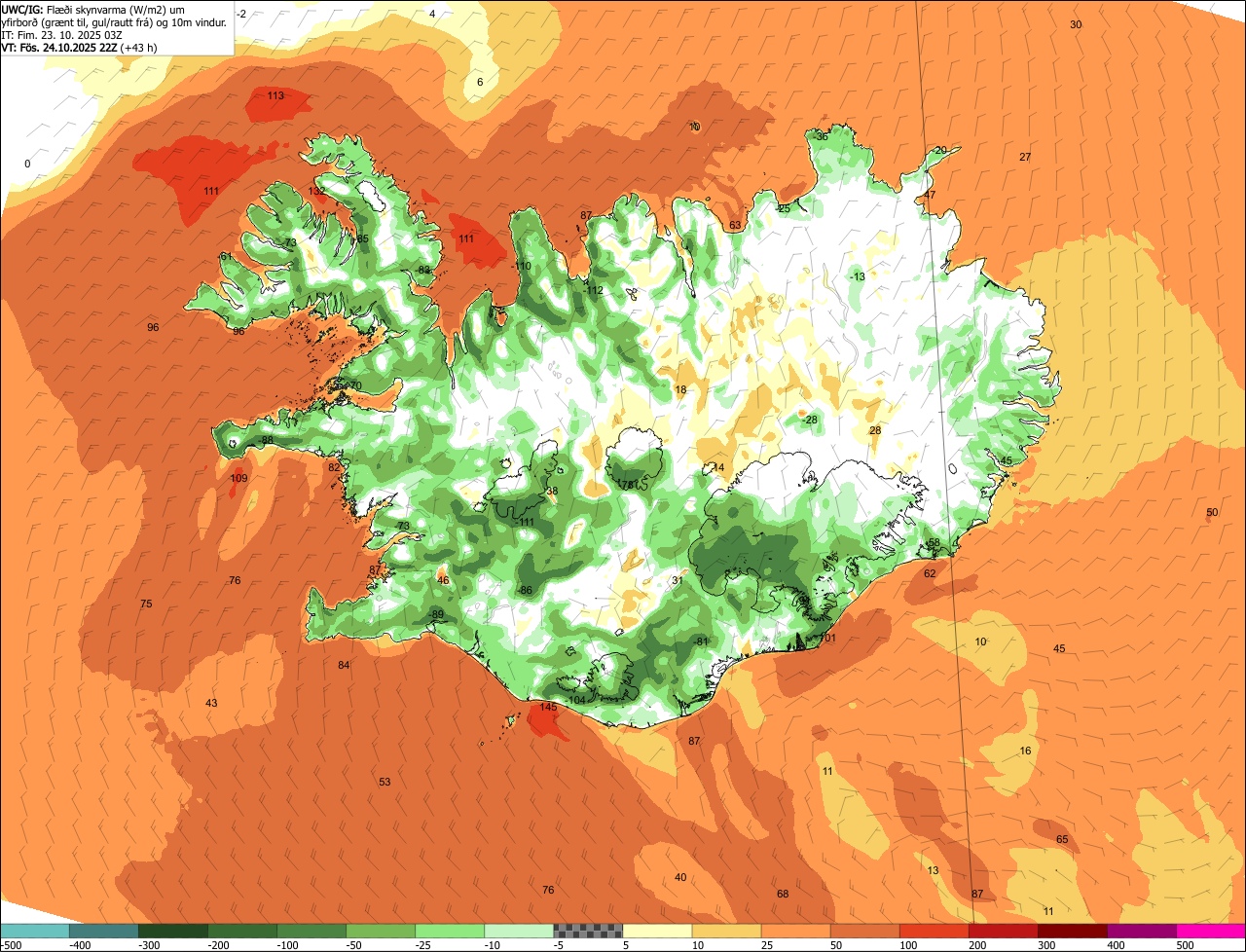Click the map value '14' north of the large glacier
Screen dimensions: 1246x952
pyautogui.click(x=718, y=467)
